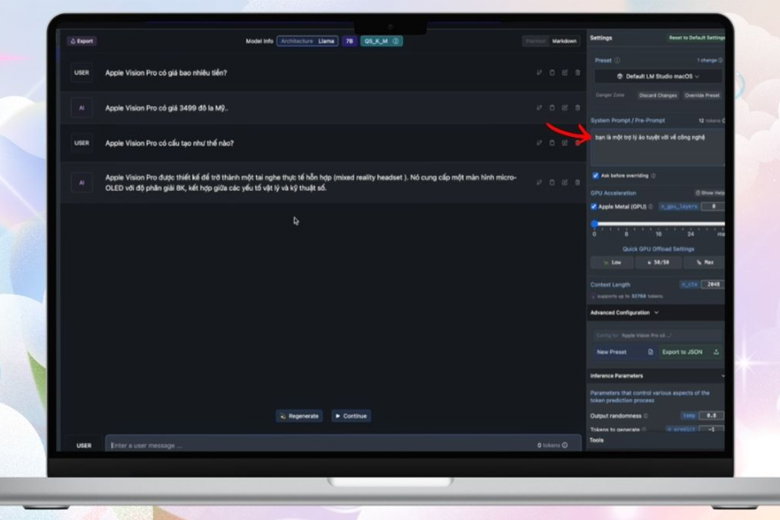
Task: Select the Max GPU offload setting
Action: tap(704, 262)
